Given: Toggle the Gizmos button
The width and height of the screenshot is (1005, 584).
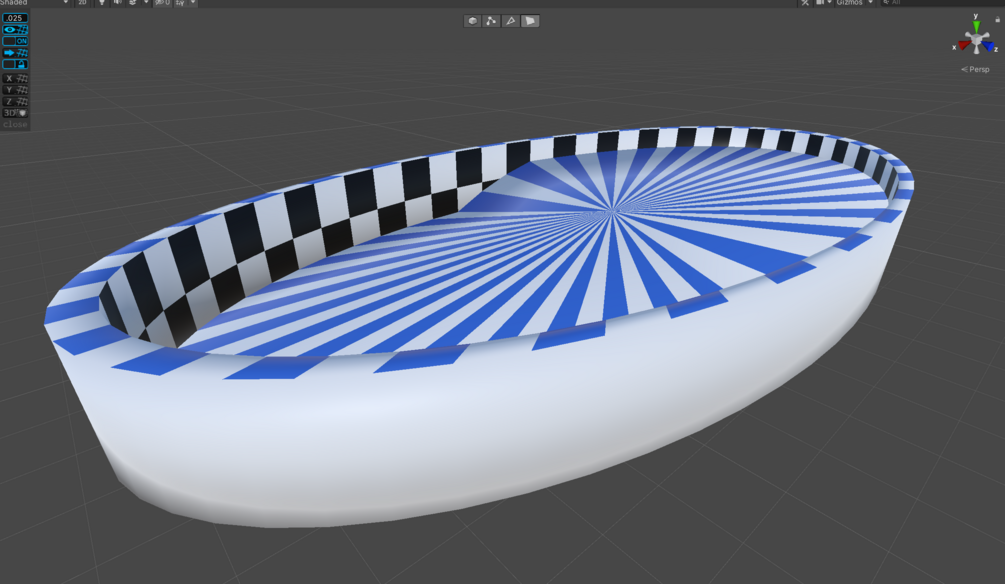Looking at the screenshot, I should pyautogui.click(x=849, y=3).
